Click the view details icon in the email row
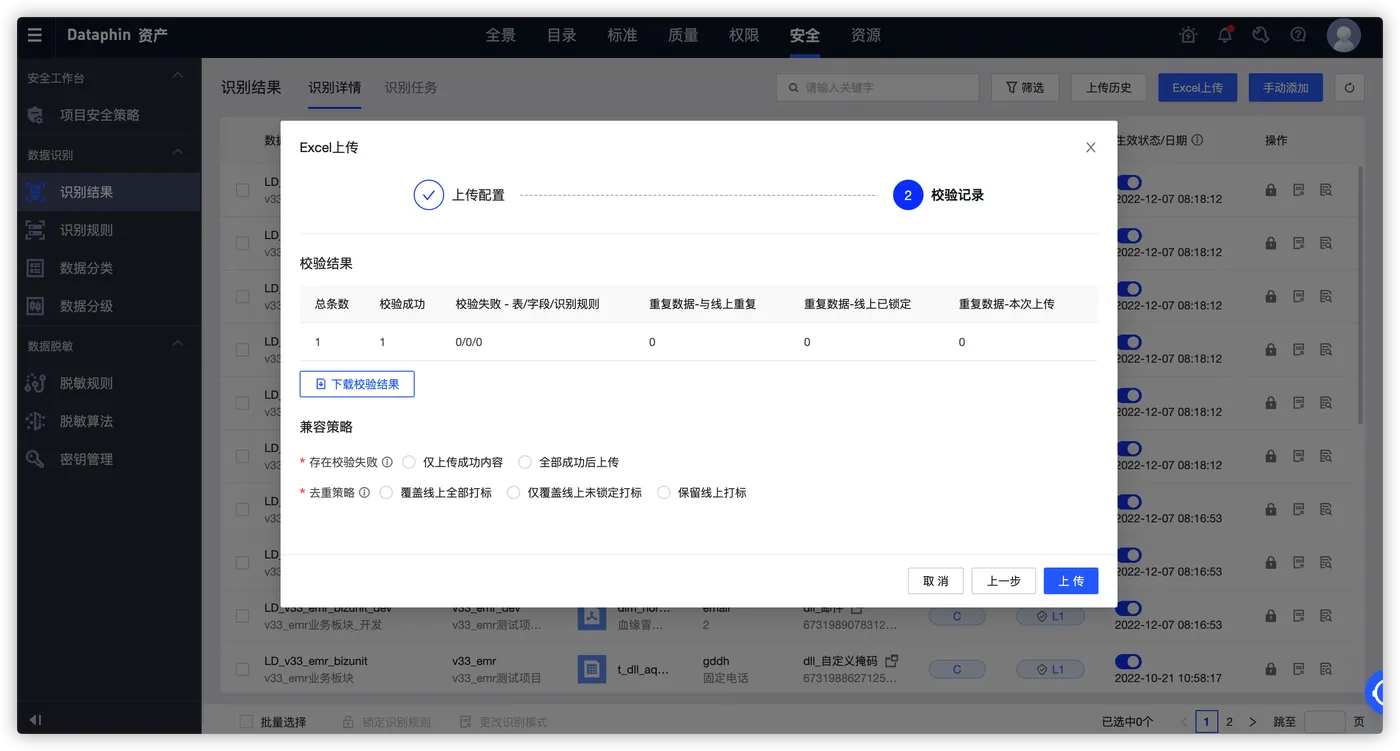The width and height of the screenshot is (1400, 751). [x=1326, y=615]
